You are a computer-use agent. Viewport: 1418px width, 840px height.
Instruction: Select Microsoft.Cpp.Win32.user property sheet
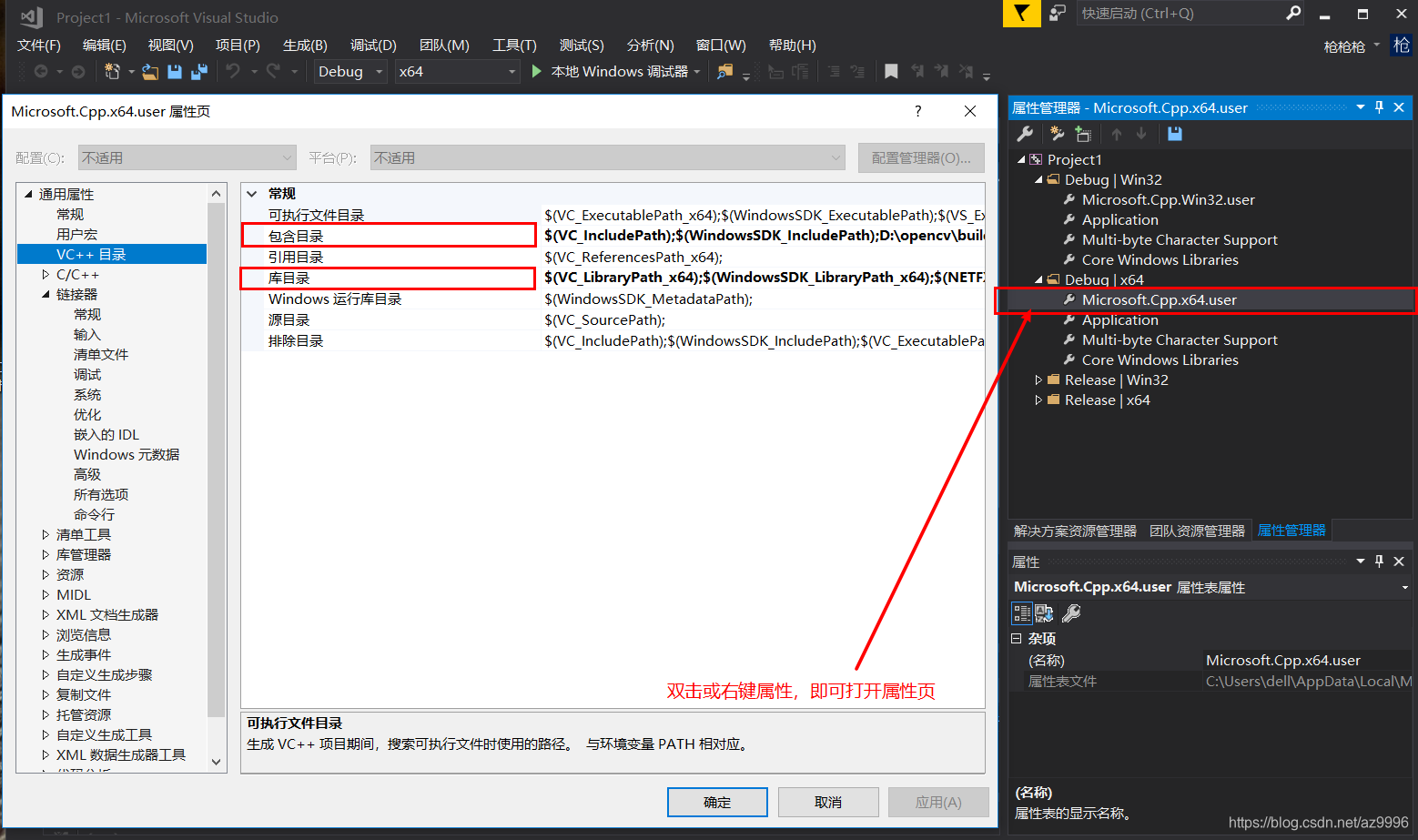pos(1168,199)
